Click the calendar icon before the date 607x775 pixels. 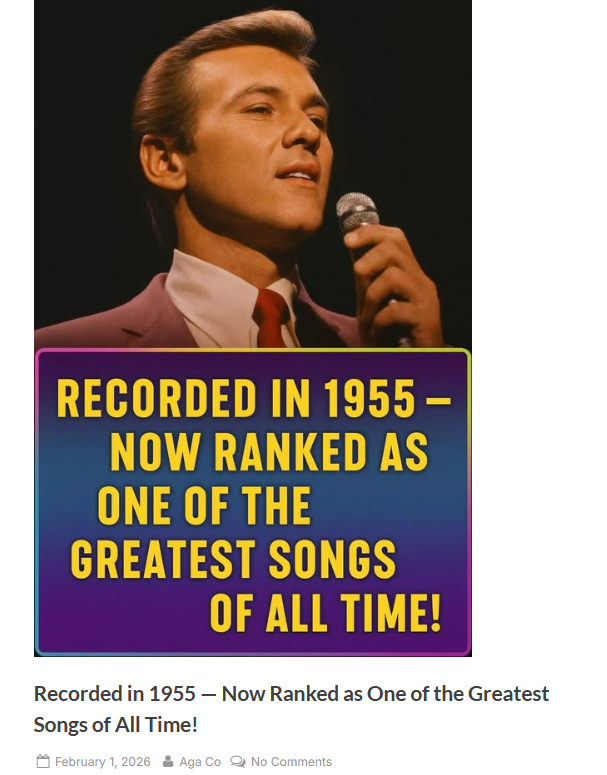(x=43, y=762)
